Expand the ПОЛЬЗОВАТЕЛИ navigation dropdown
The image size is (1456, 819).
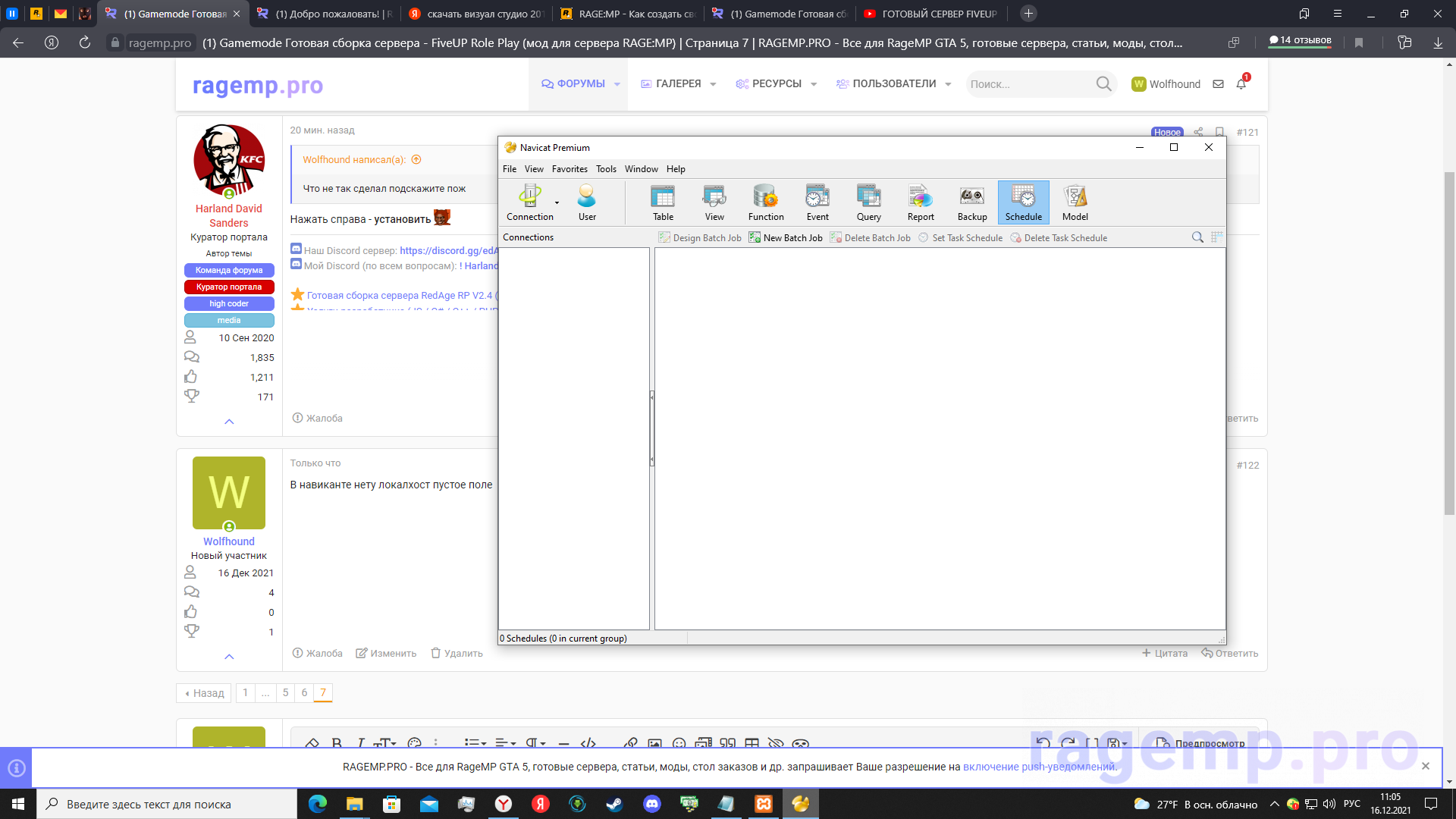[948, 84]
